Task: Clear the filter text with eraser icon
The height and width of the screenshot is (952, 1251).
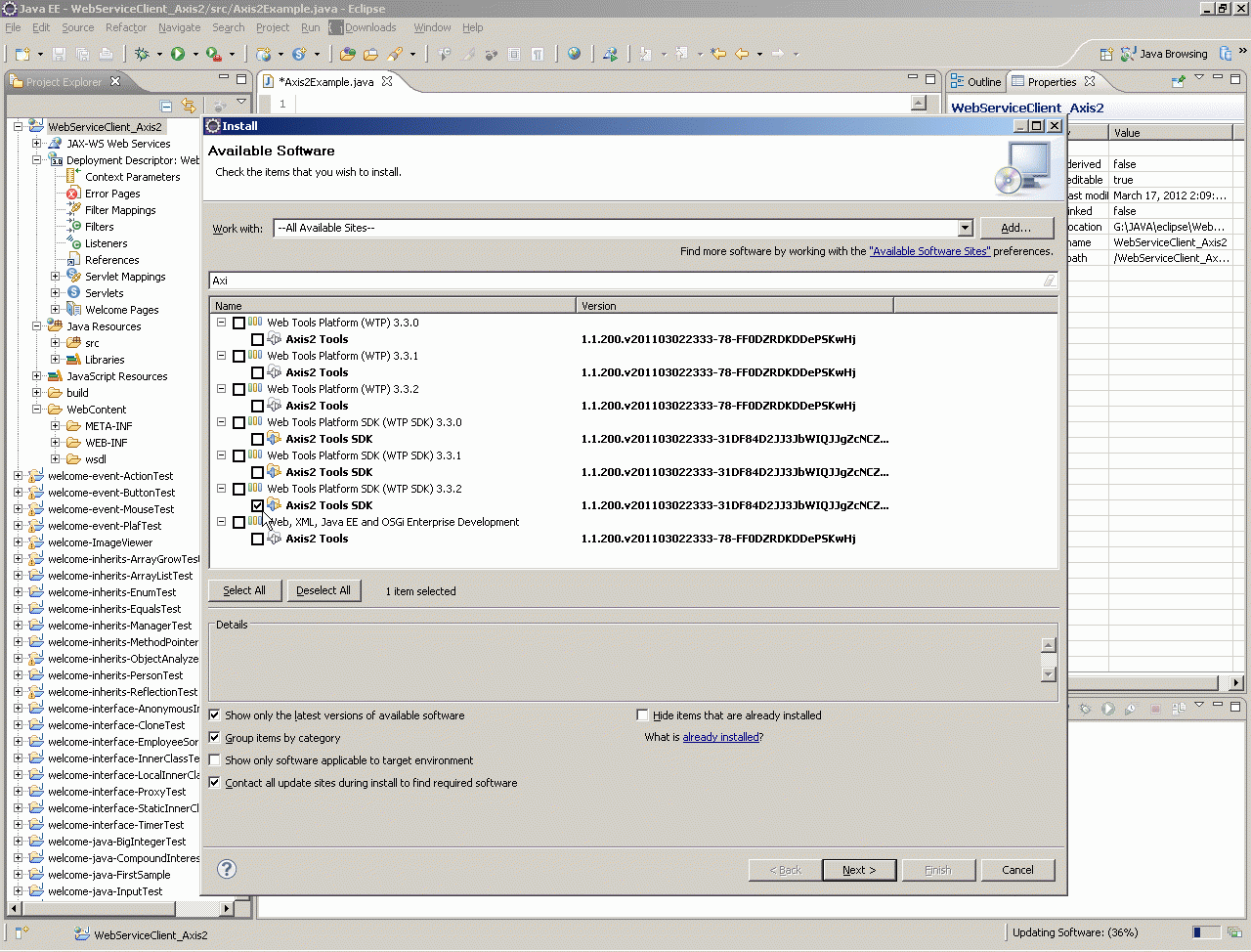Action: click(x=1049, y=281)
